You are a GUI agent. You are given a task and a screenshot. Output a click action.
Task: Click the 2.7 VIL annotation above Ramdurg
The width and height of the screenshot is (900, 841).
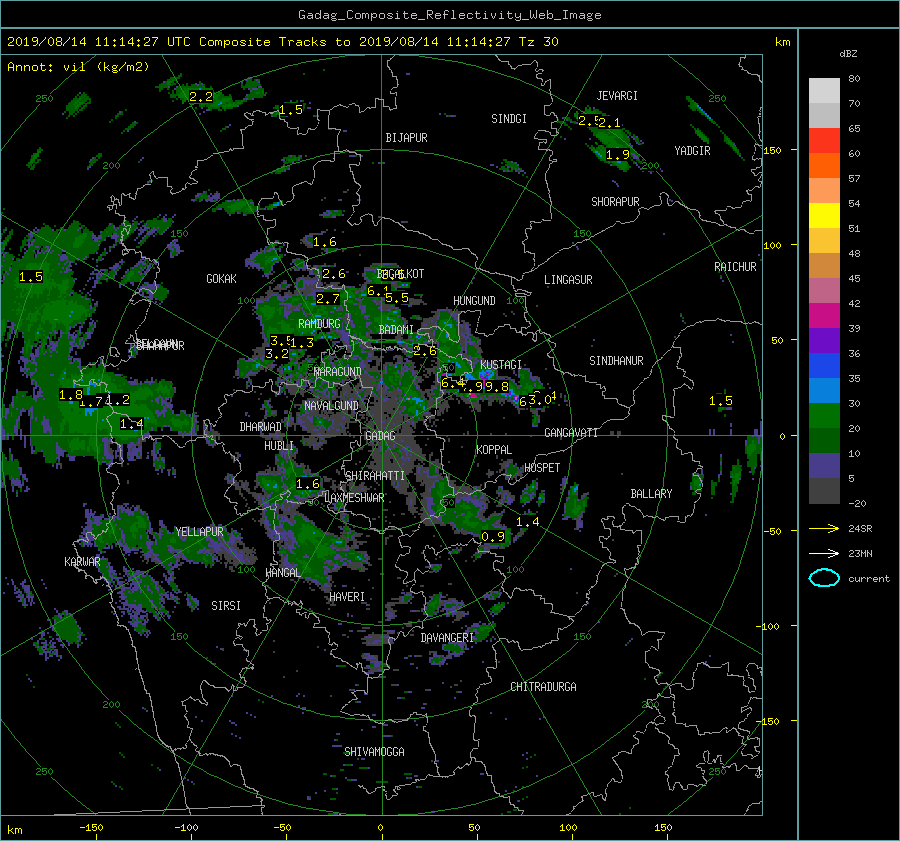(328, 299)
